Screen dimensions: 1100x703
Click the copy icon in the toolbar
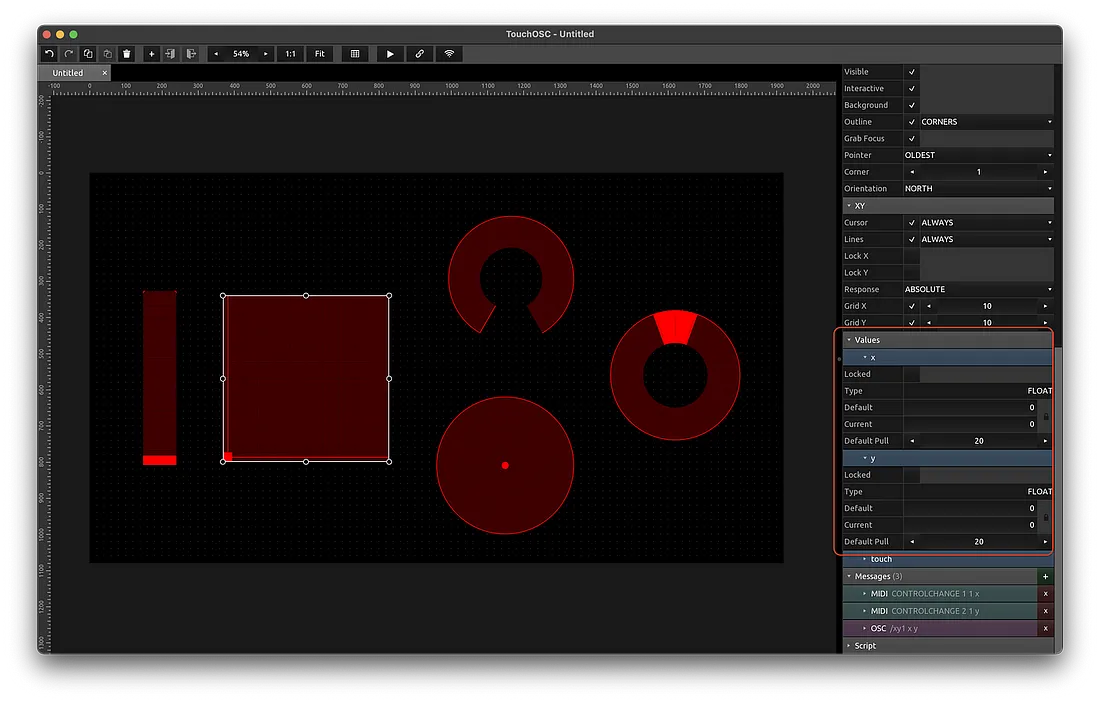coord(88,54)
